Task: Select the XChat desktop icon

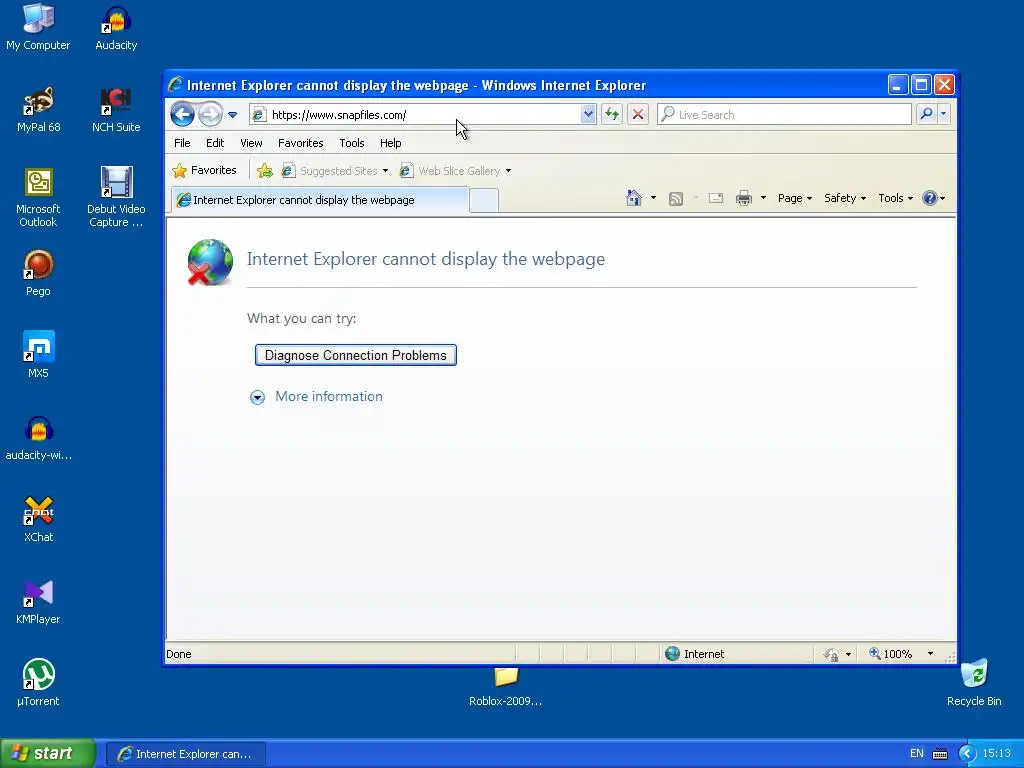Action: point(39,520)
